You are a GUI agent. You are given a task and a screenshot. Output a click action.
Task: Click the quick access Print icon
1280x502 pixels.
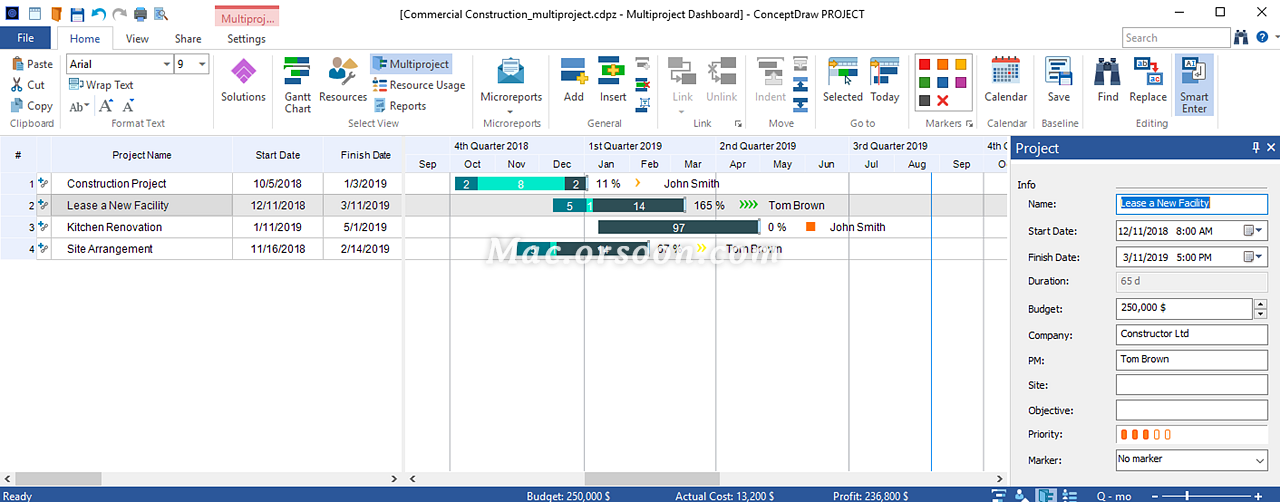pos(140,14)
